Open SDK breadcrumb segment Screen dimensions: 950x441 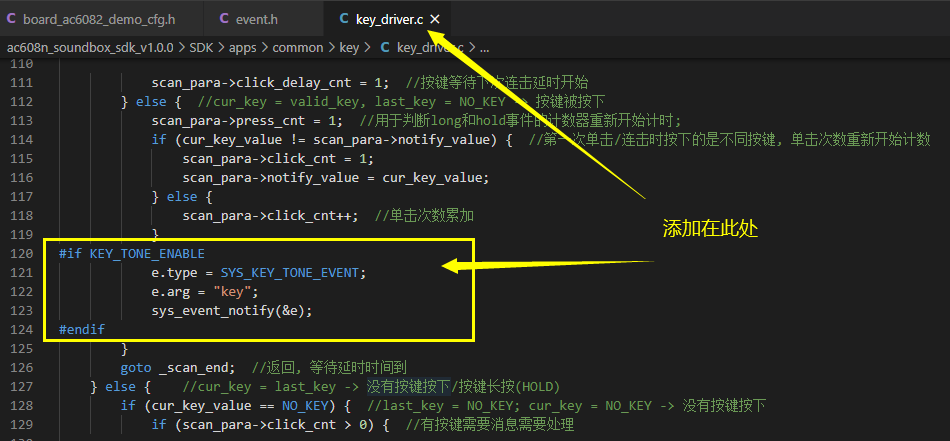pyautogui.click(x=201, y=48)
